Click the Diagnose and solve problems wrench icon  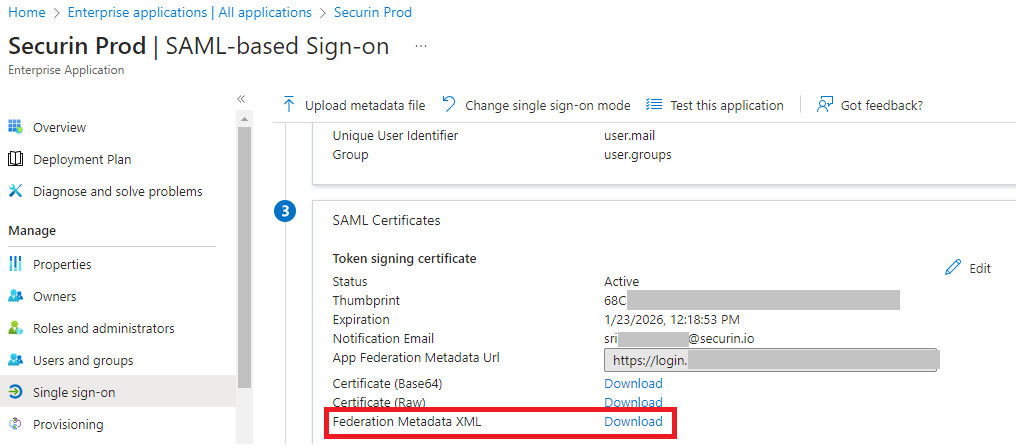click(15, 191)
